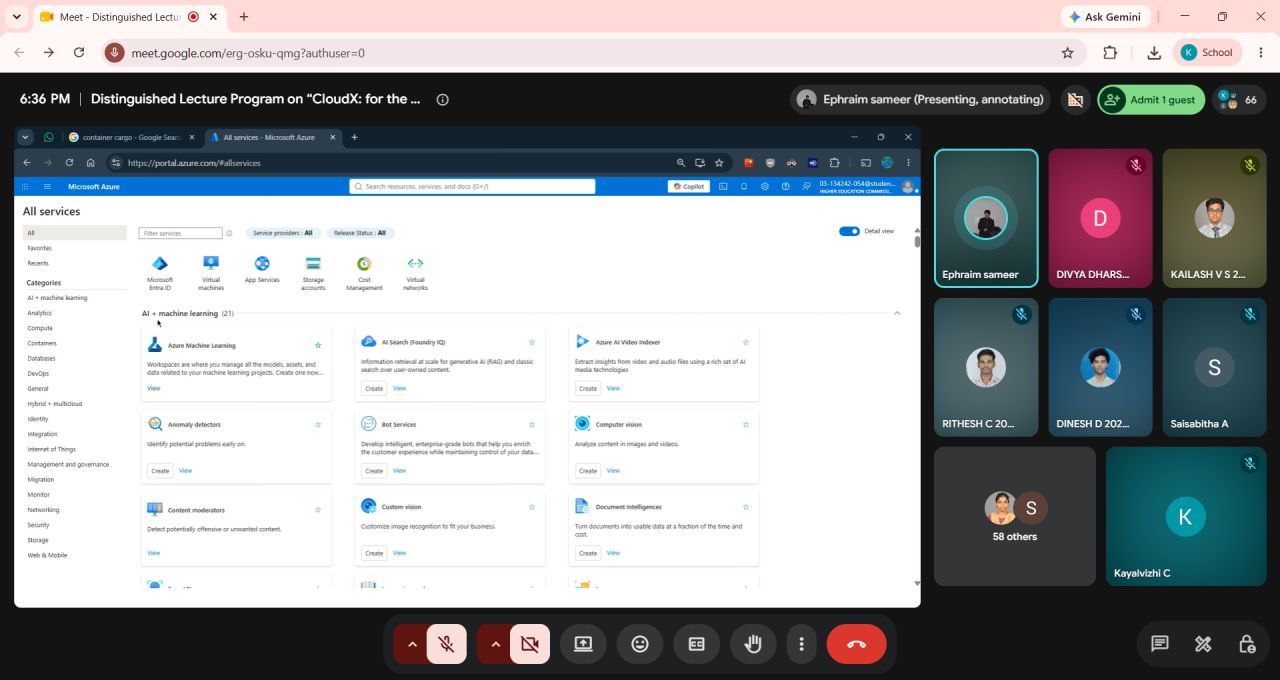Open a new Chrome tab
The image size is (1280, 680).
(x=244, y=17)
